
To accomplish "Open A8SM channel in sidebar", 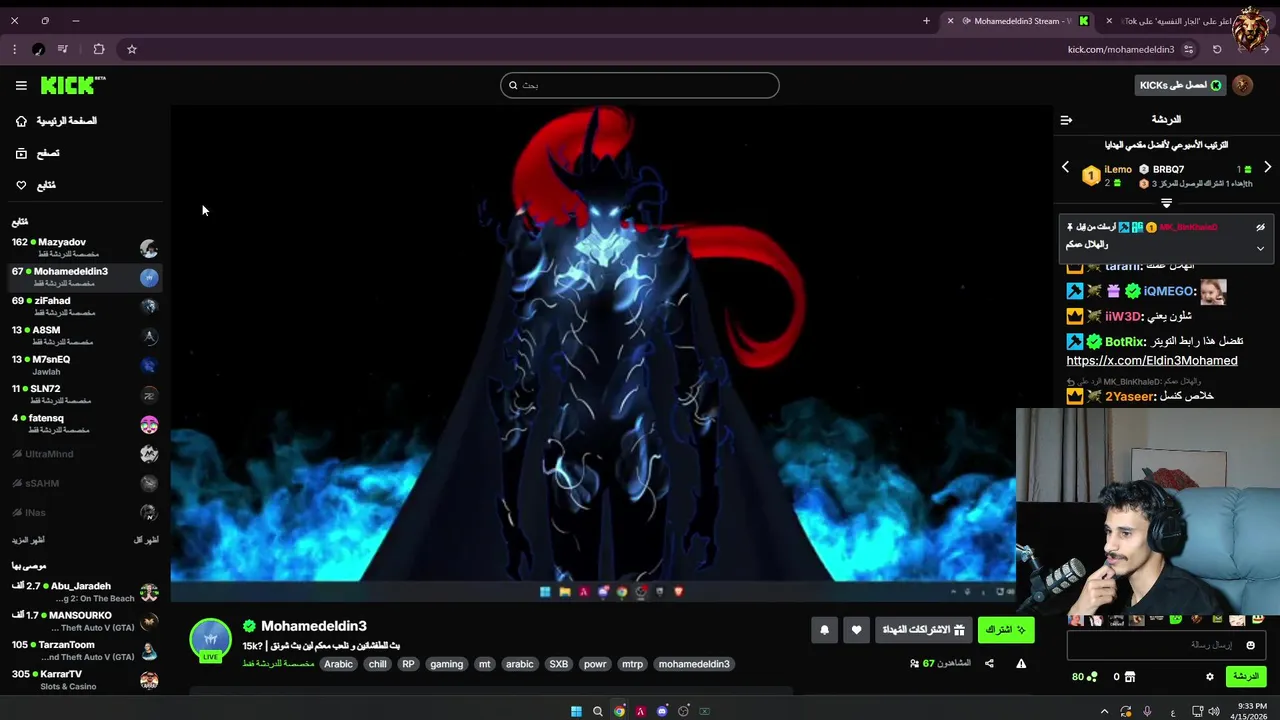I will 84,335.
